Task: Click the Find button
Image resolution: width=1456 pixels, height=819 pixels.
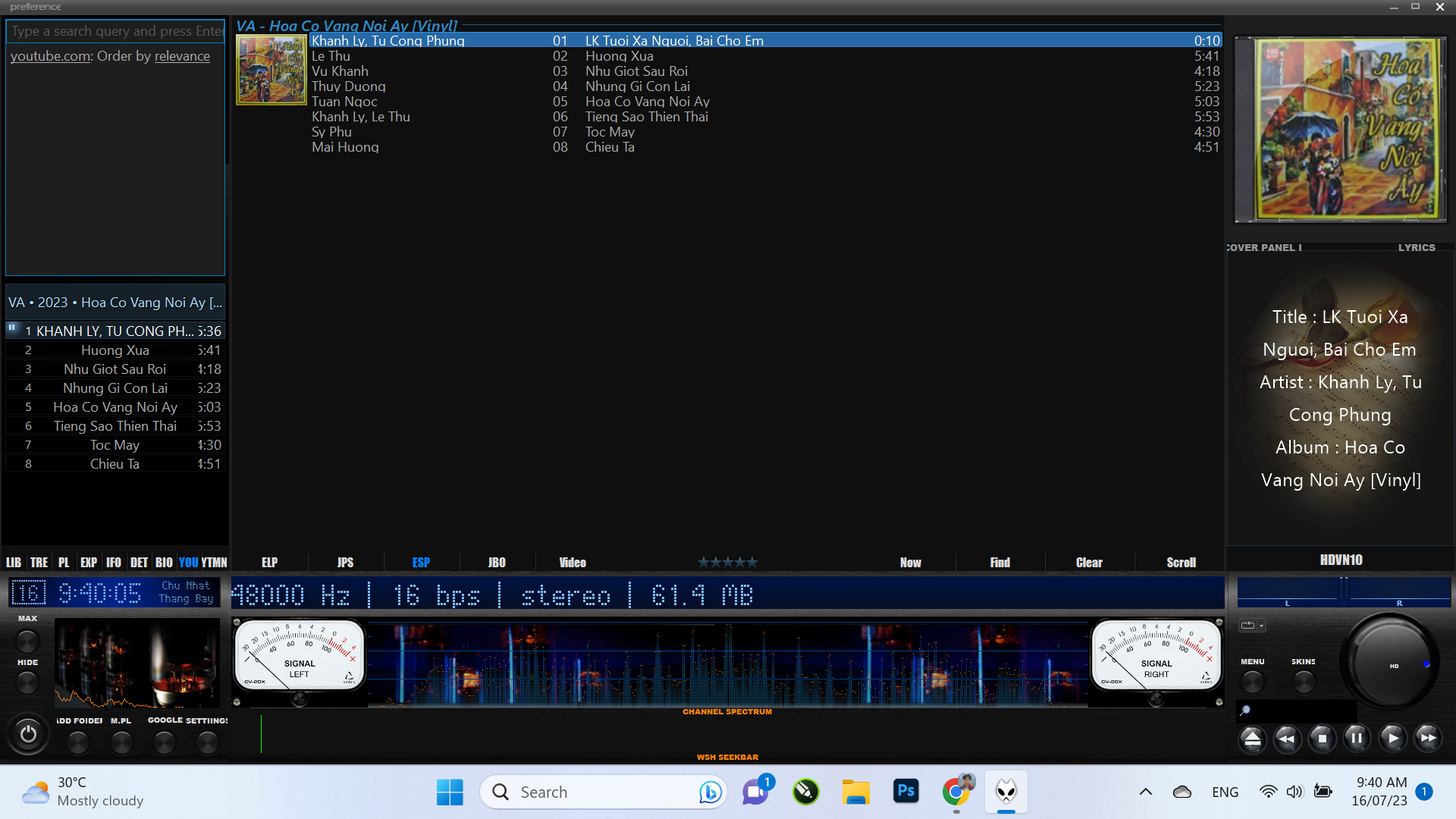Action: tap(1000, 562)
